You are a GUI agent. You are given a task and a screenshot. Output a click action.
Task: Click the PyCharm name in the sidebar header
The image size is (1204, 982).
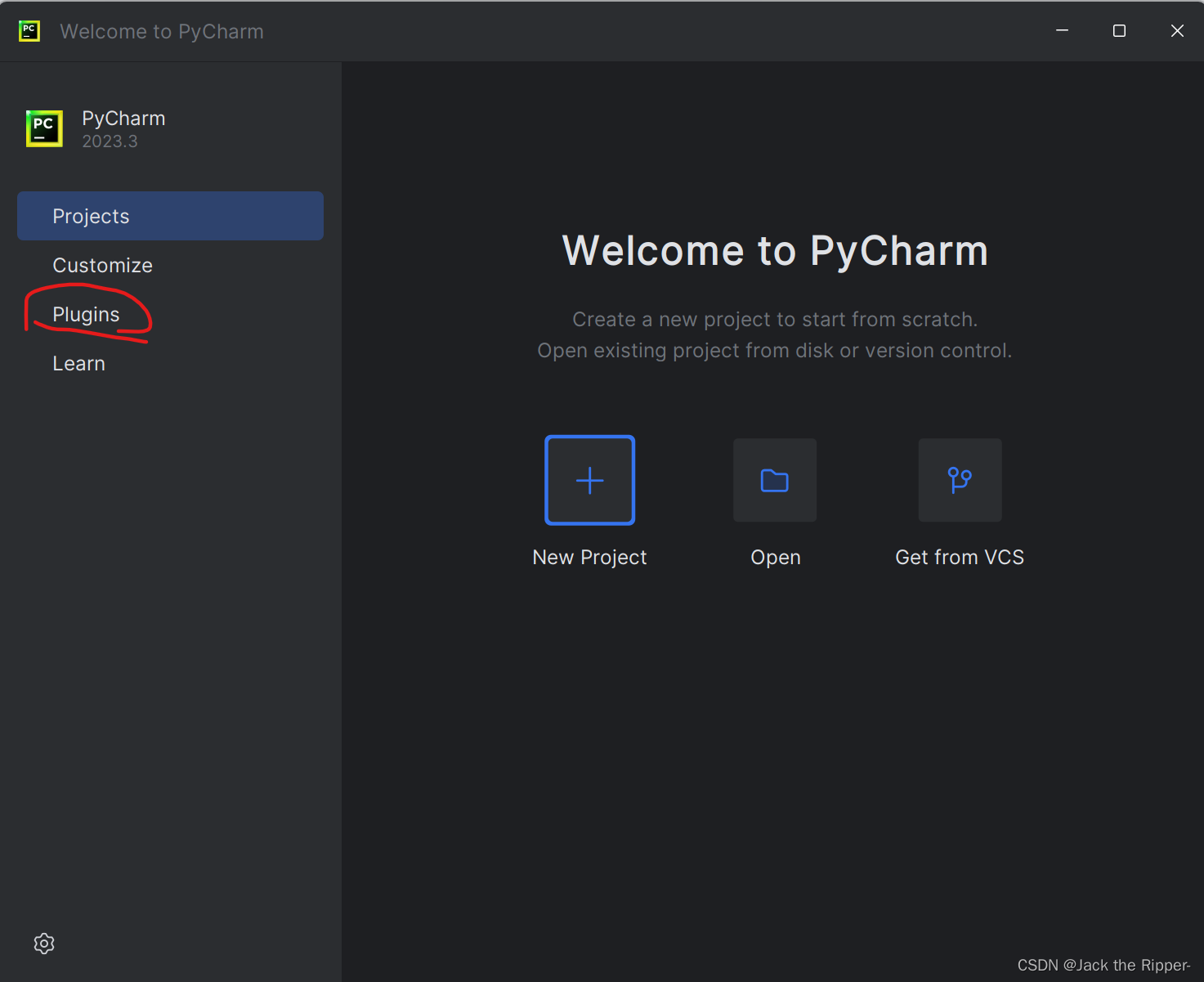(x=123, y=119)
